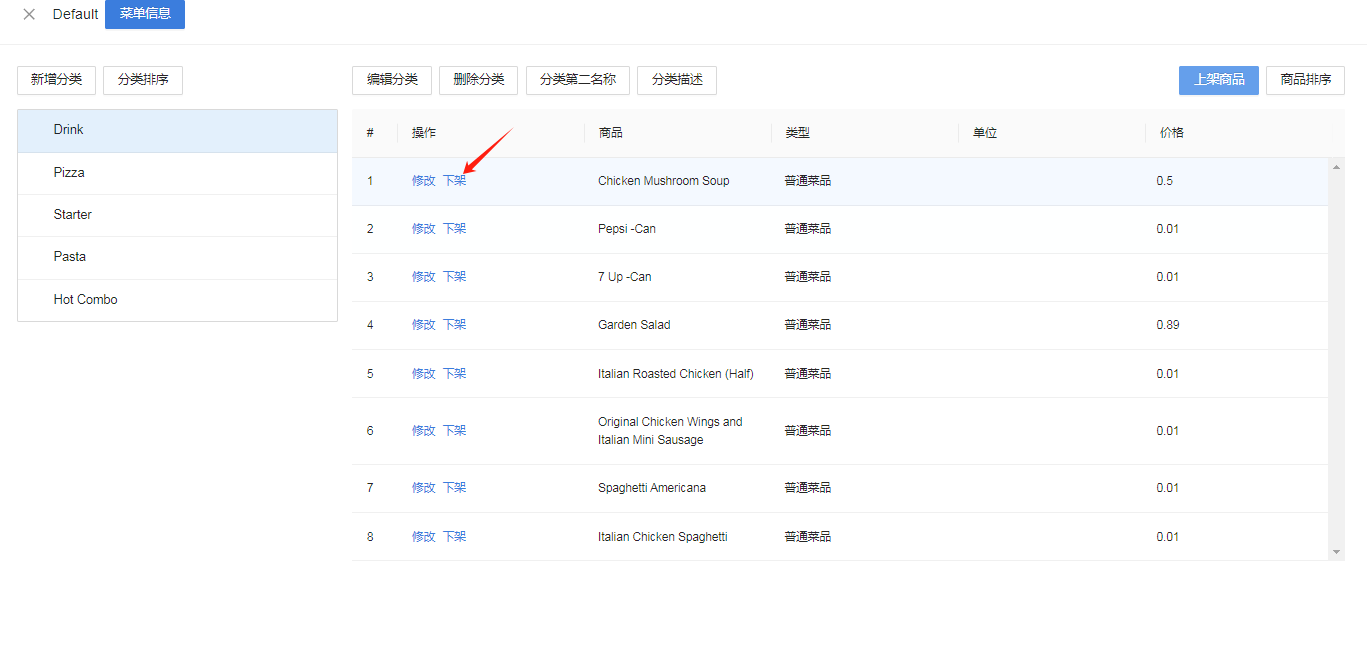This screenshot has width=1367, height=645.
Task: Click 下架 for Original Chicken Wings row
Action: 455,431
